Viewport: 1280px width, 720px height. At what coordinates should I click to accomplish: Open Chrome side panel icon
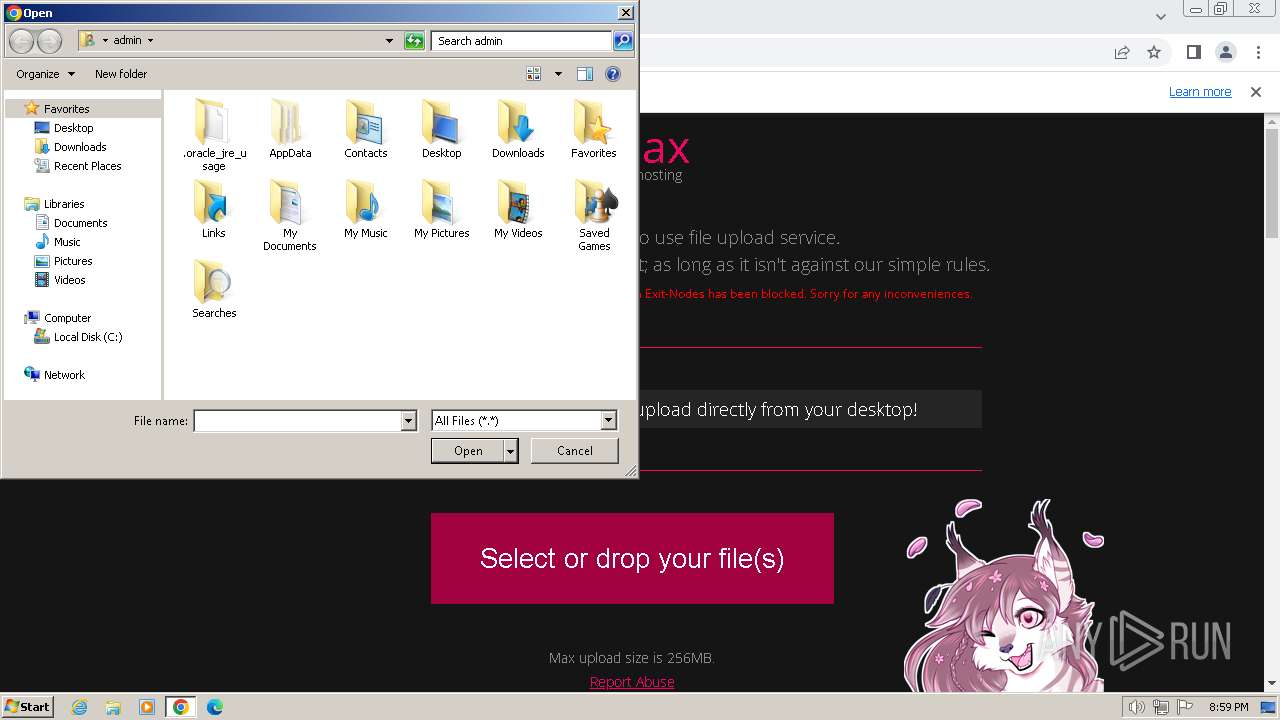[x=1193, y=52]
